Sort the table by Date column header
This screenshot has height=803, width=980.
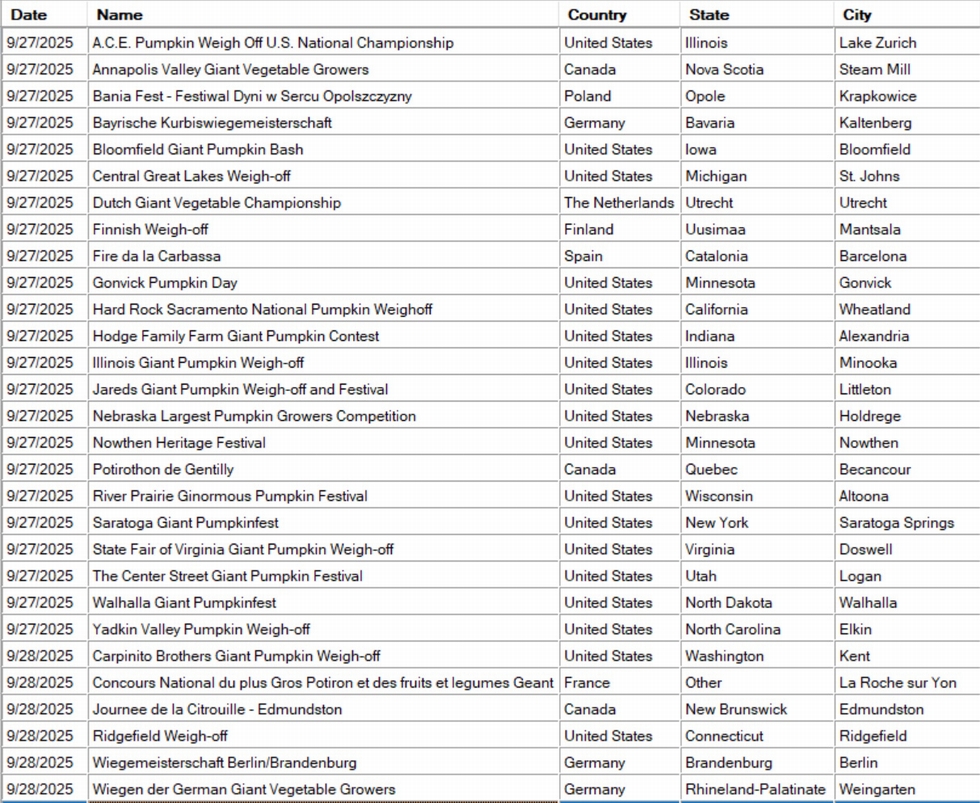(29, 15)
